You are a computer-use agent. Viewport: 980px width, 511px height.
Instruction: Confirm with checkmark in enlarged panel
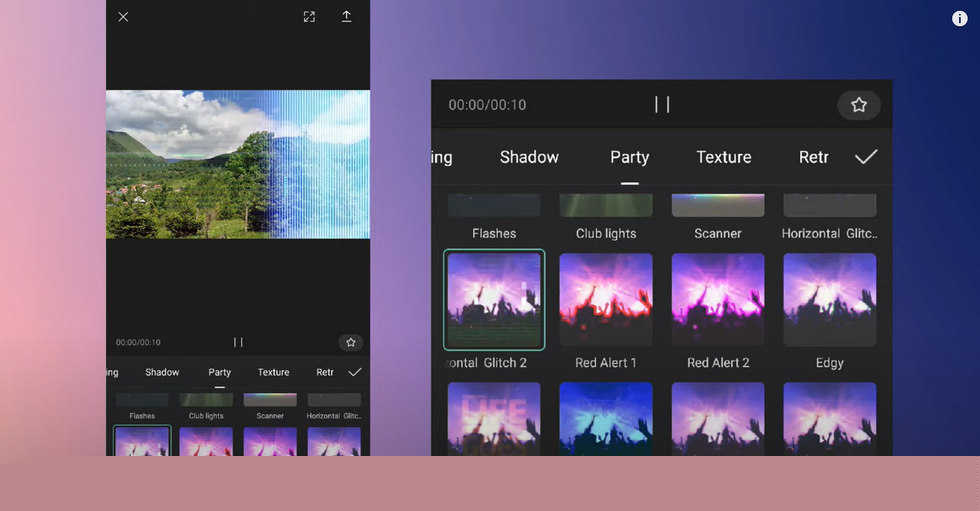866,157
